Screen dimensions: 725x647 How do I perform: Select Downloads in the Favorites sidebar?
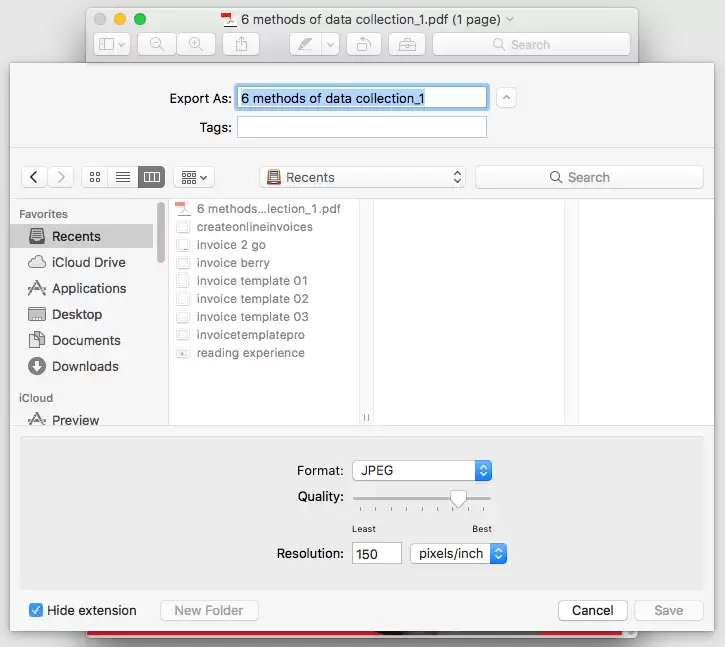tap(85, 366)
